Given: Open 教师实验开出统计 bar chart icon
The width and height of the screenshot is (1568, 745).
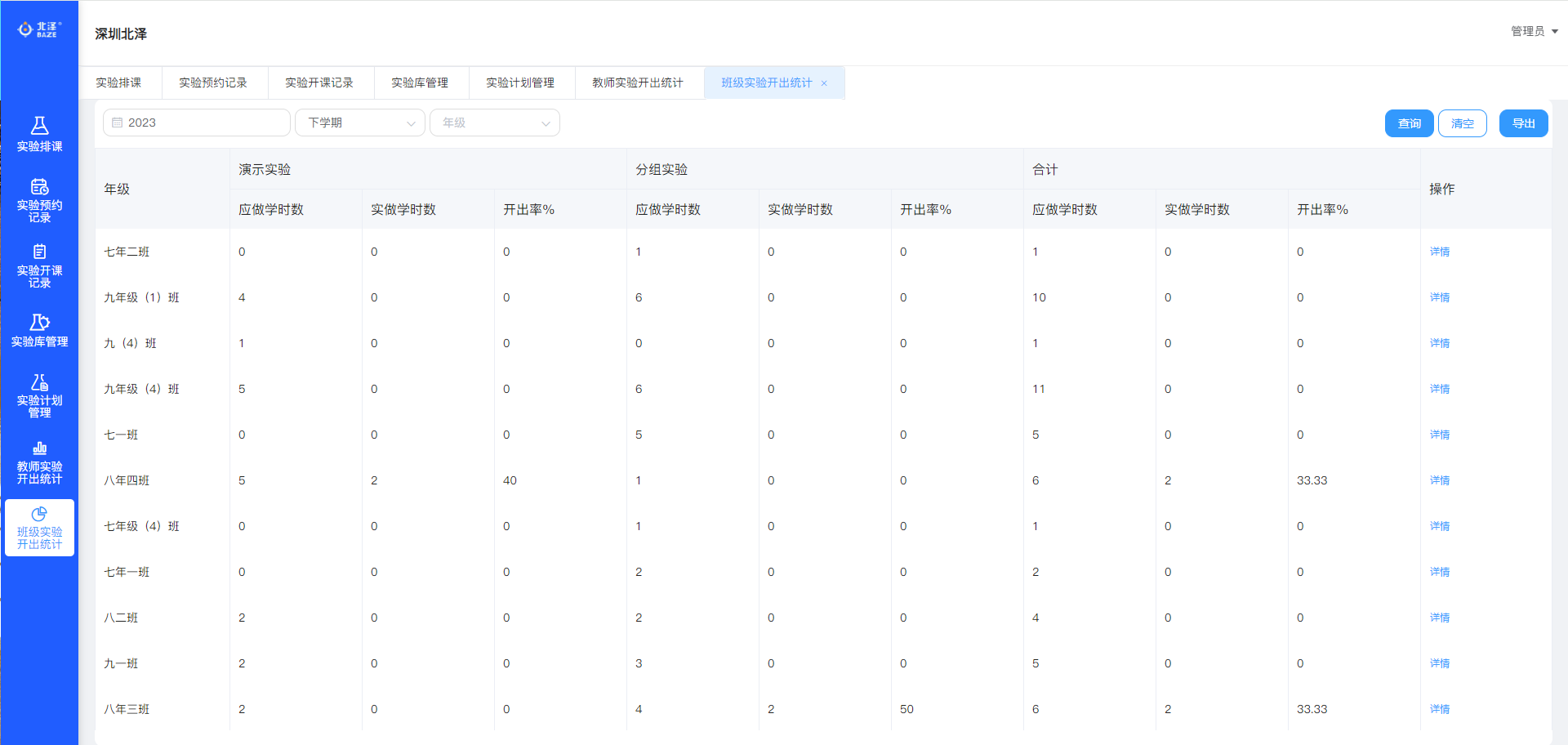Looking at the screenshot, I should pos(39,448).
